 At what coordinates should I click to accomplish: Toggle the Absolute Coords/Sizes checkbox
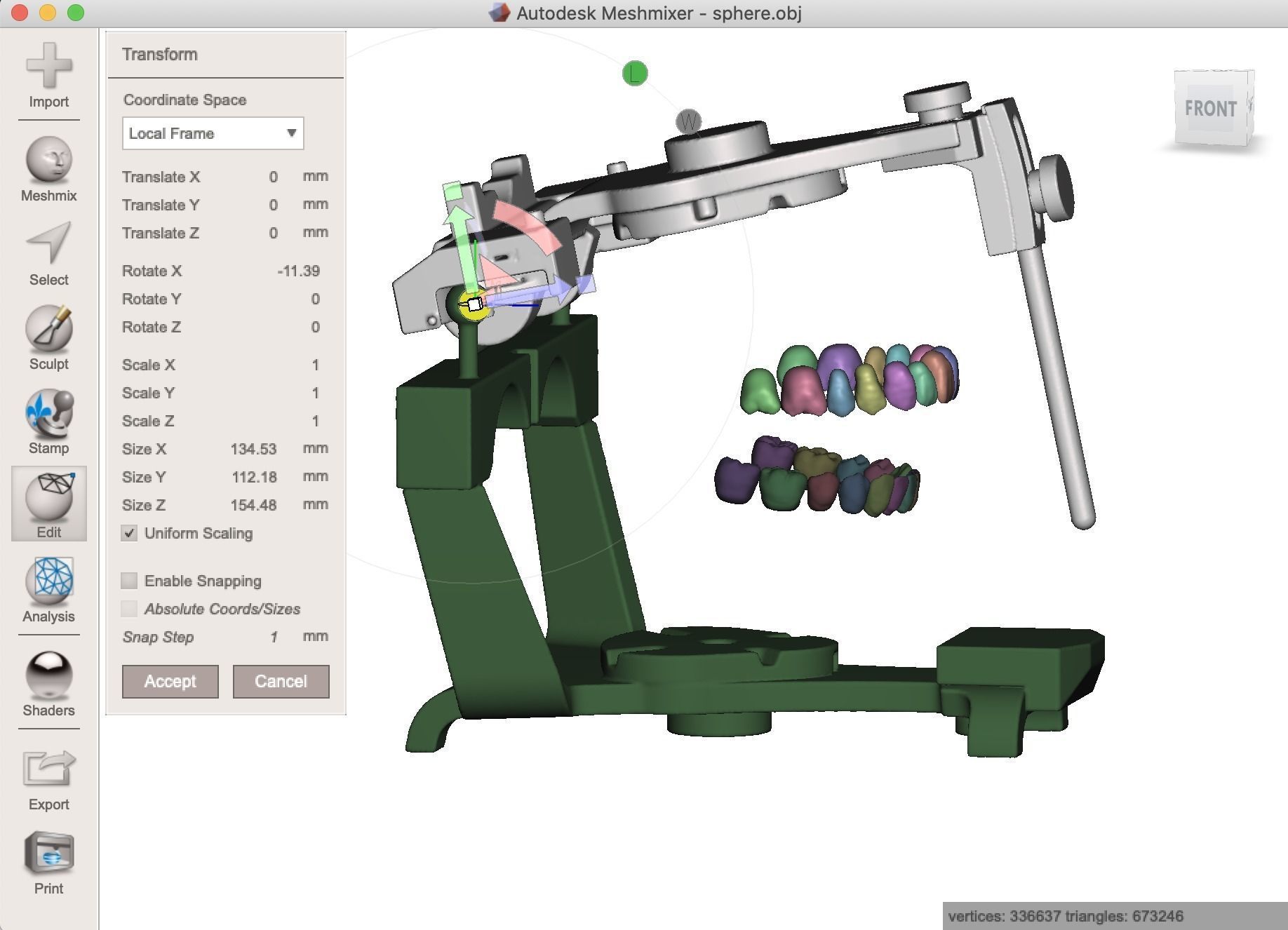tap(129, 609)
